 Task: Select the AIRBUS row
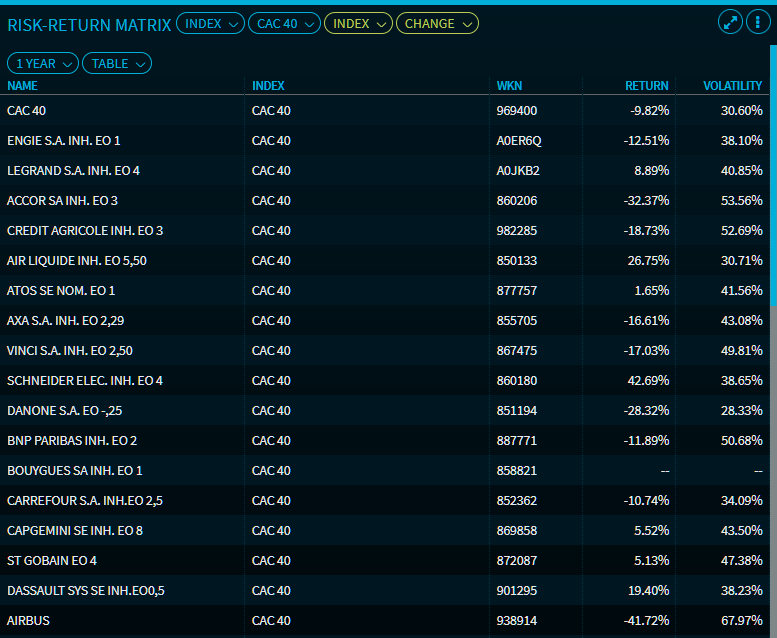point(28,621)
